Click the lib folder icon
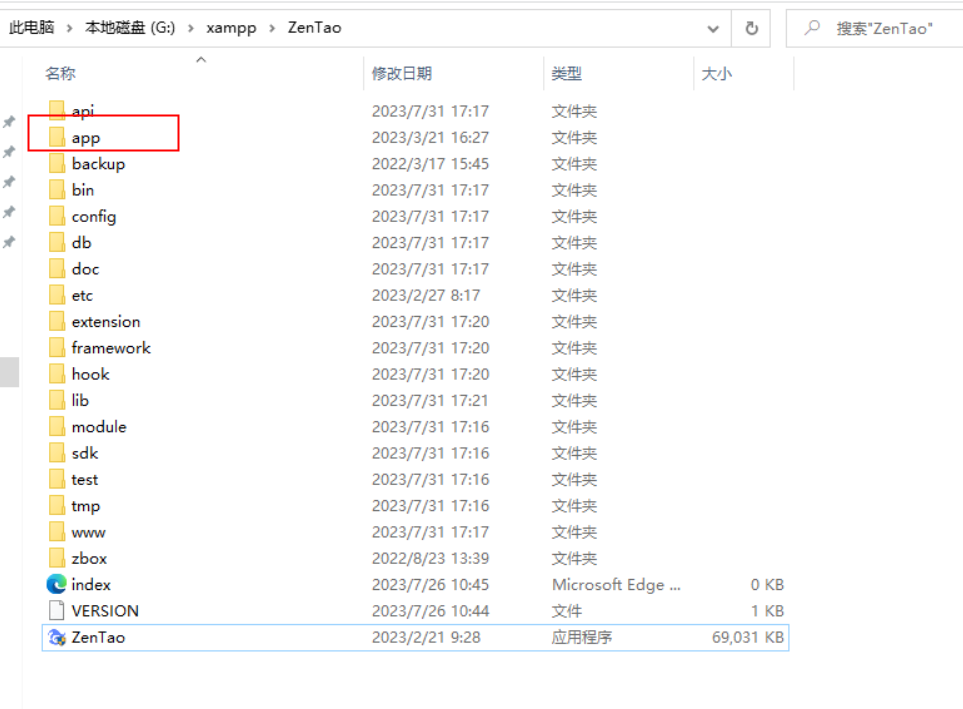 click(x=57, y=401)
